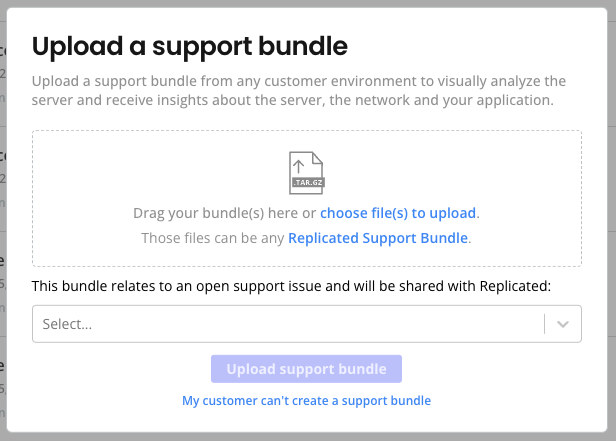616x441 pixels.
Task: Click the "Those files can be any" text
Action: pyautogui.click(x=213, y=238)
